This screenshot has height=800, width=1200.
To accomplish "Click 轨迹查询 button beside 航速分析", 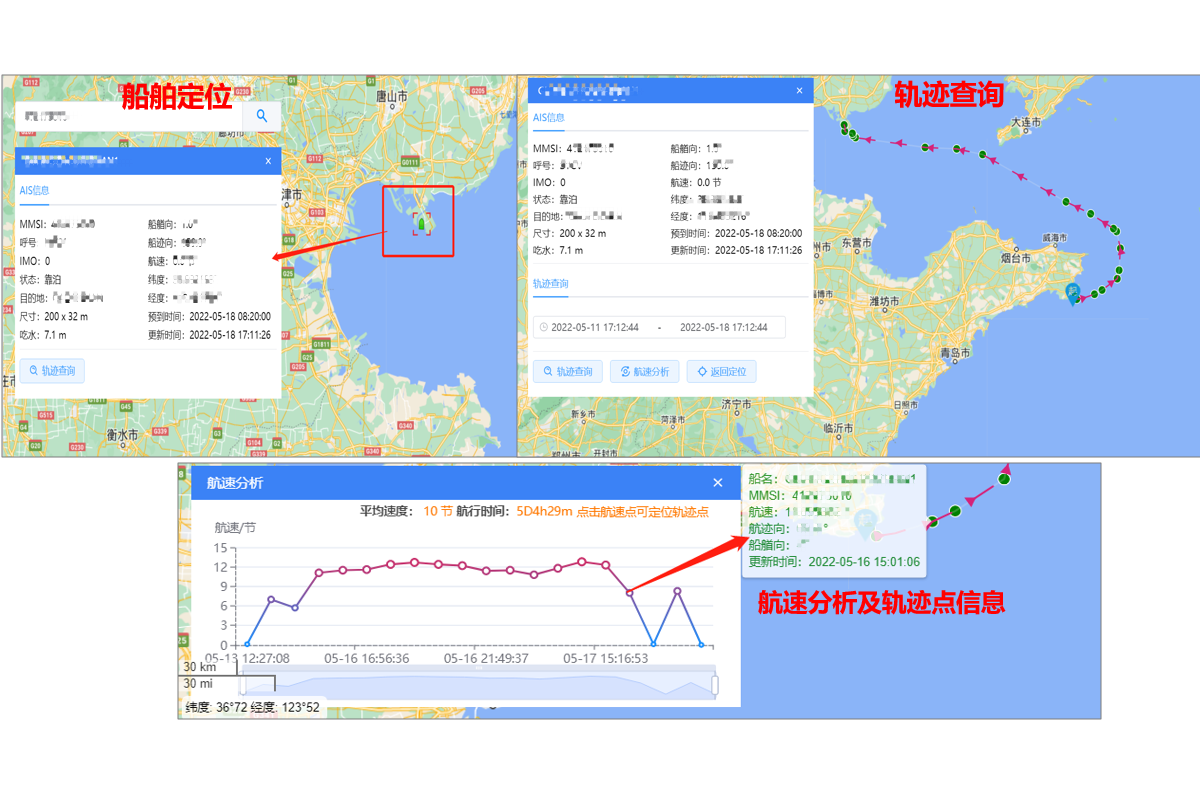I will pyautogui.click(x=568, y=372).
